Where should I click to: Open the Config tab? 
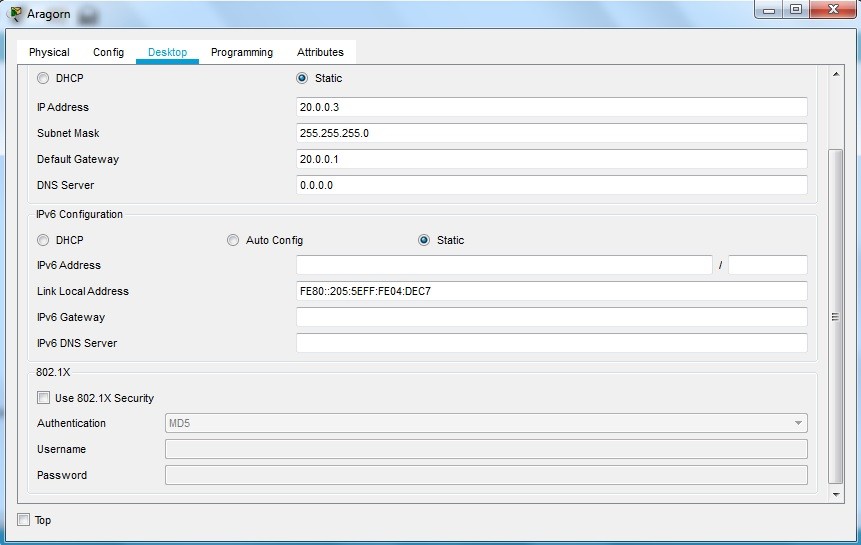(x=108, y=52)
